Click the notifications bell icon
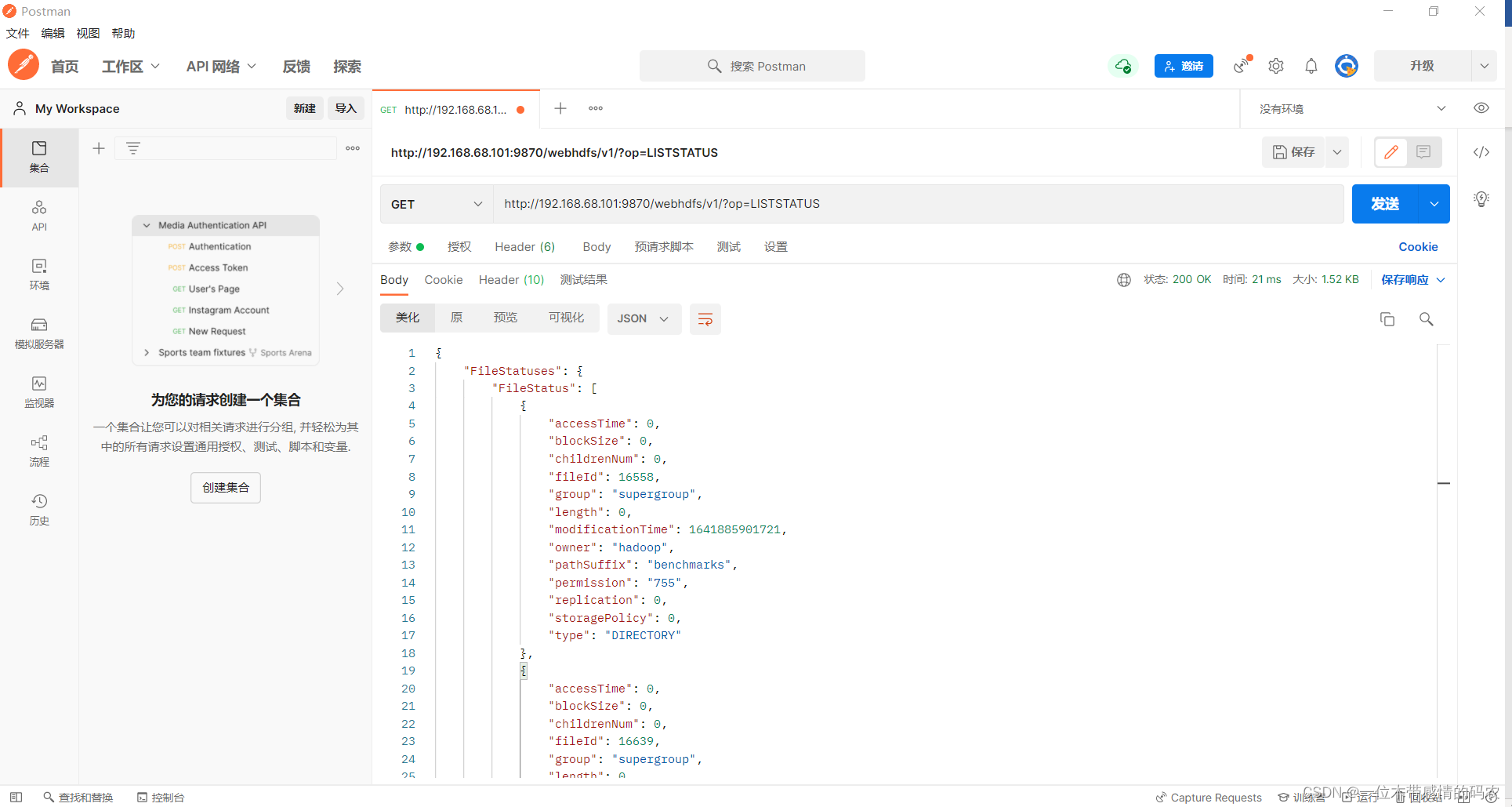The image size is (1512, 807). [1311, 67]
